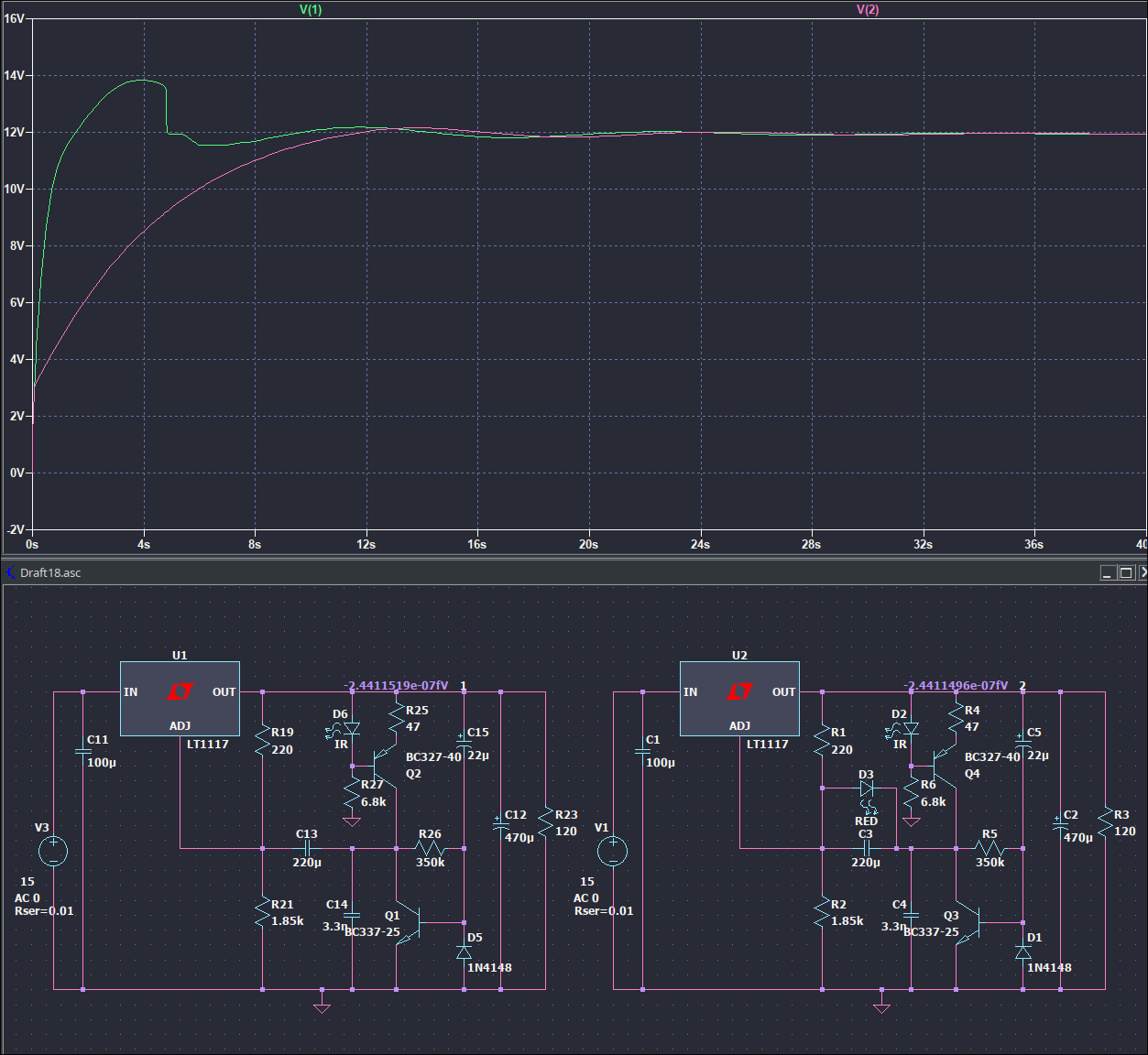Click the 'AC 0' text under V1

point(586,898)
